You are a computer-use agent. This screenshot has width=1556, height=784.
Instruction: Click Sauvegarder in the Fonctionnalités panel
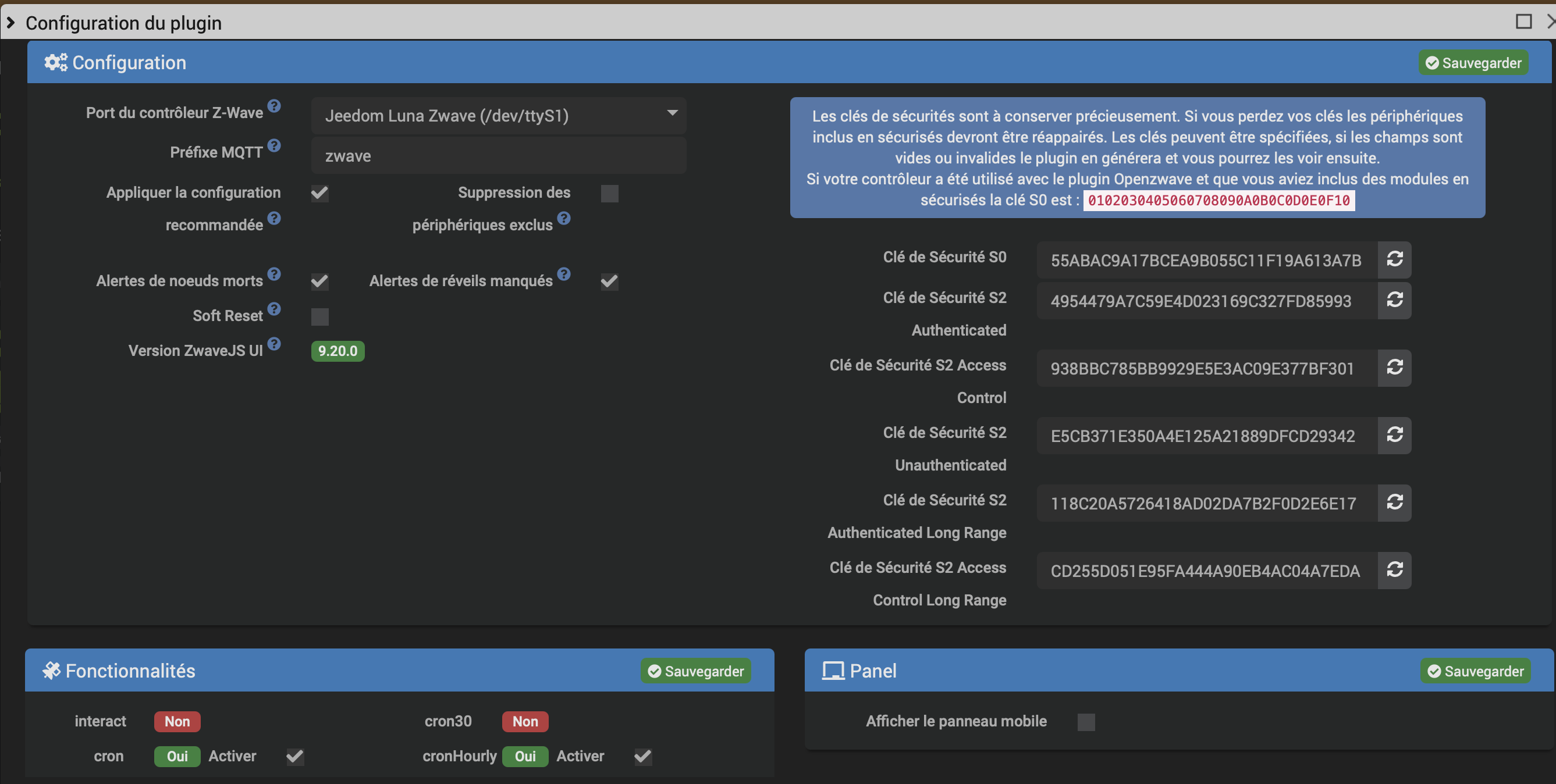696,671
